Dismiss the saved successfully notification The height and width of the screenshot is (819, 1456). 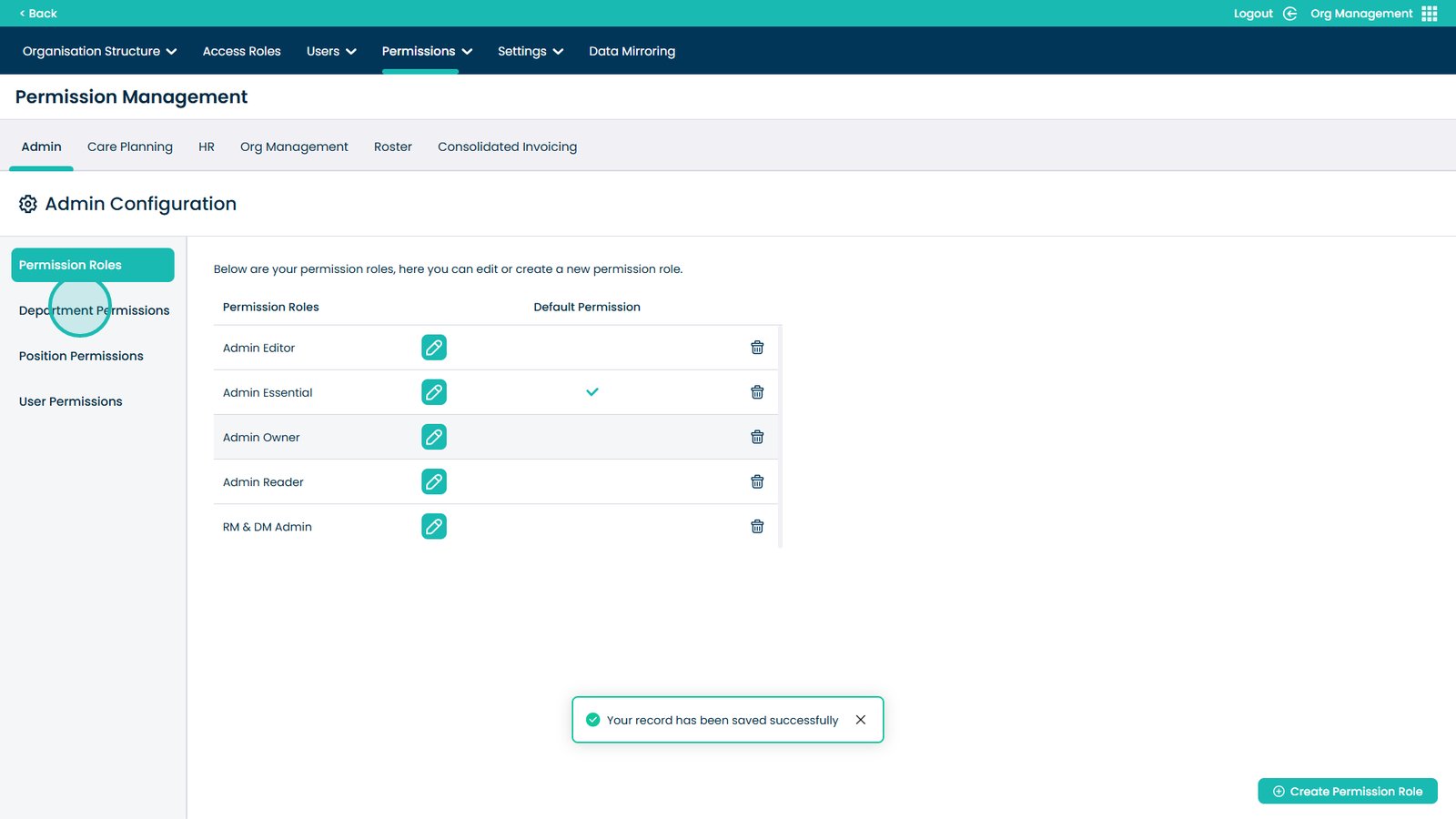860,720
